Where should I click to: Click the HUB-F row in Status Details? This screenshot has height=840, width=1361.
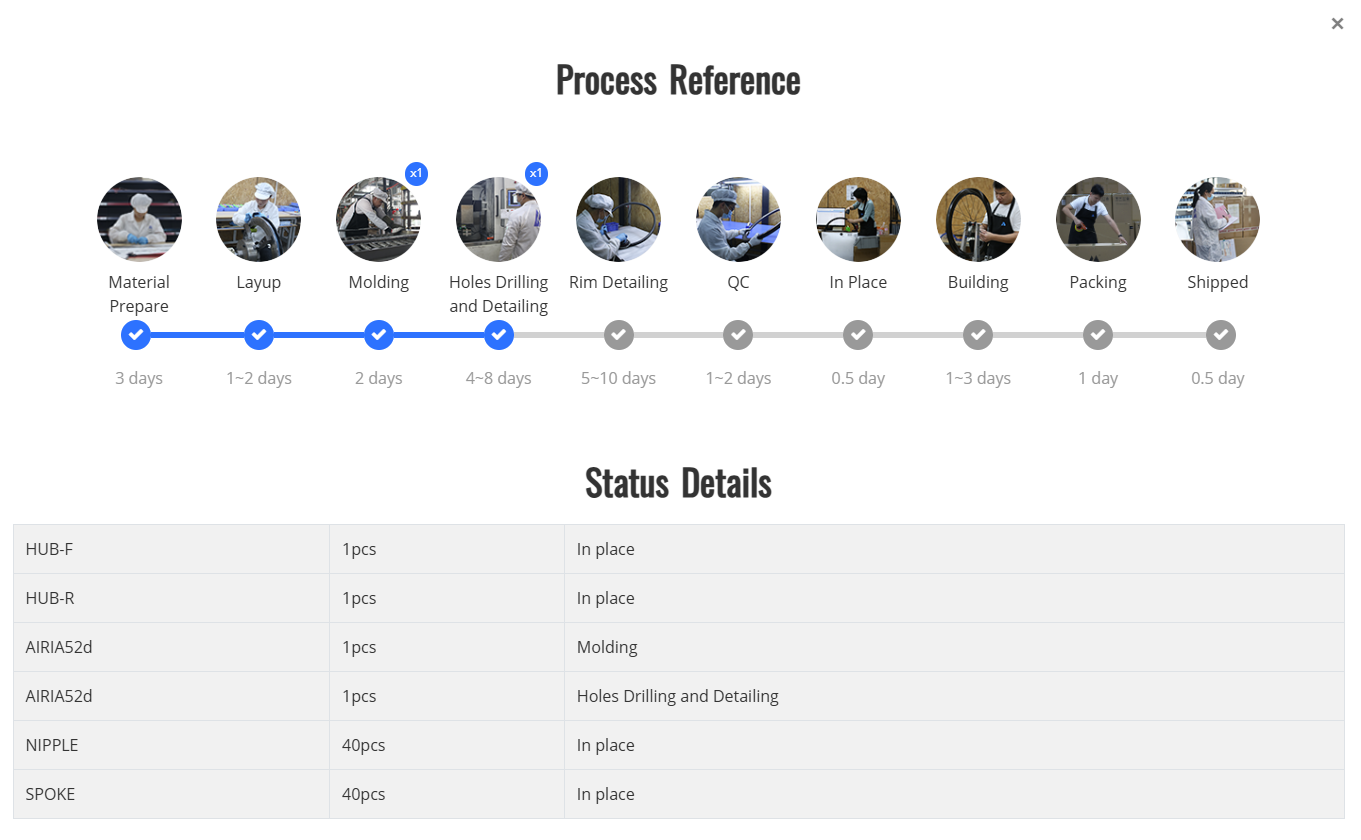click(678, 549)
